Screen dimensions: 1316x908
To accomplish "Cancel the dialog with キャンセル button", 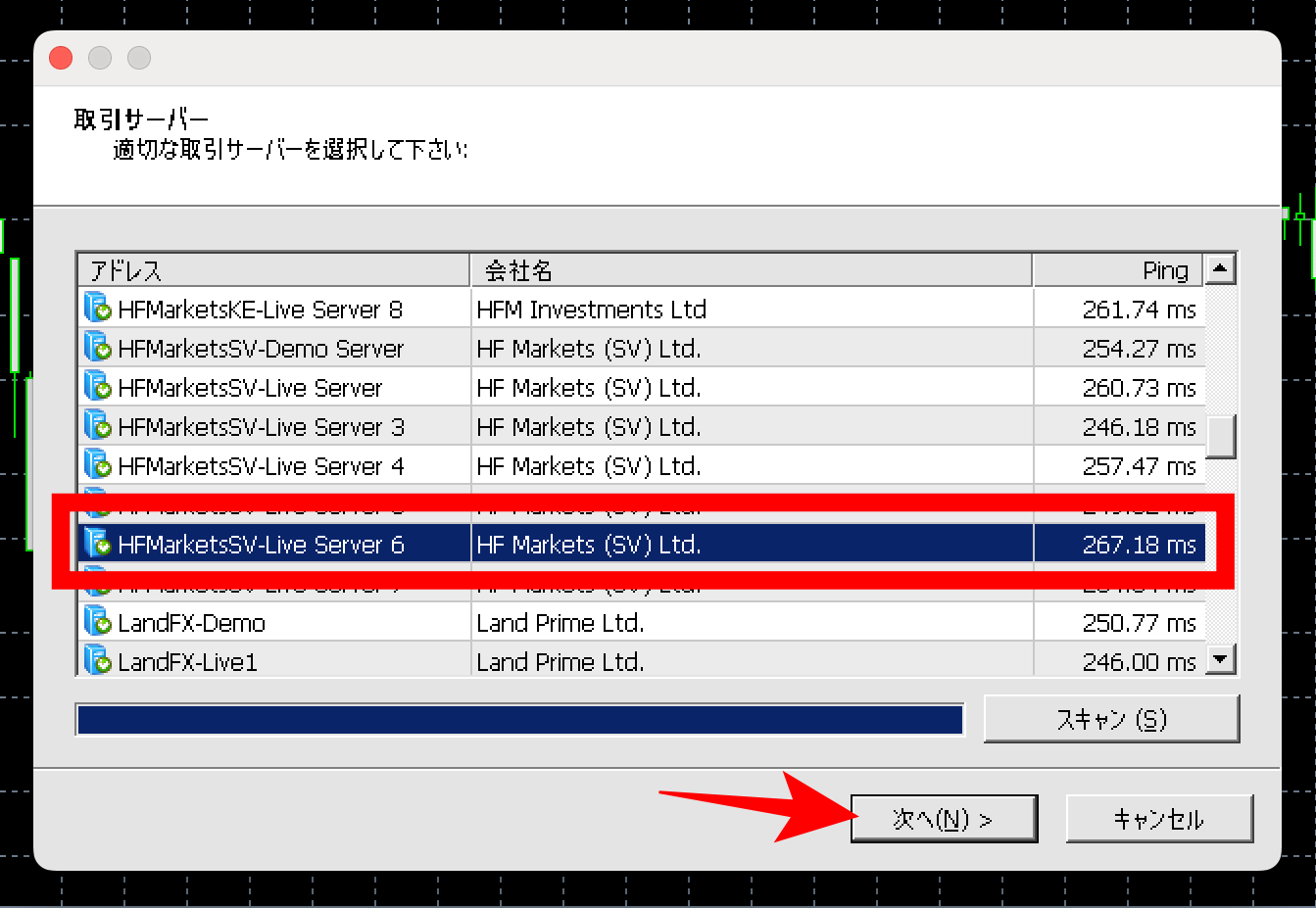I will (x=1158, y=819).
